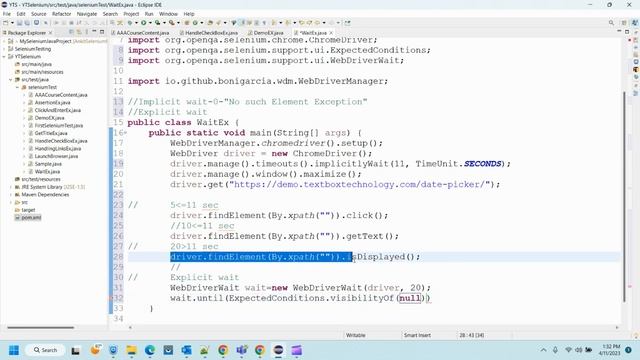Click the Open Perspective icon at toolbar right
This screenshot has height=360, width=640.
pyautogui.click(x=624, y=23)
